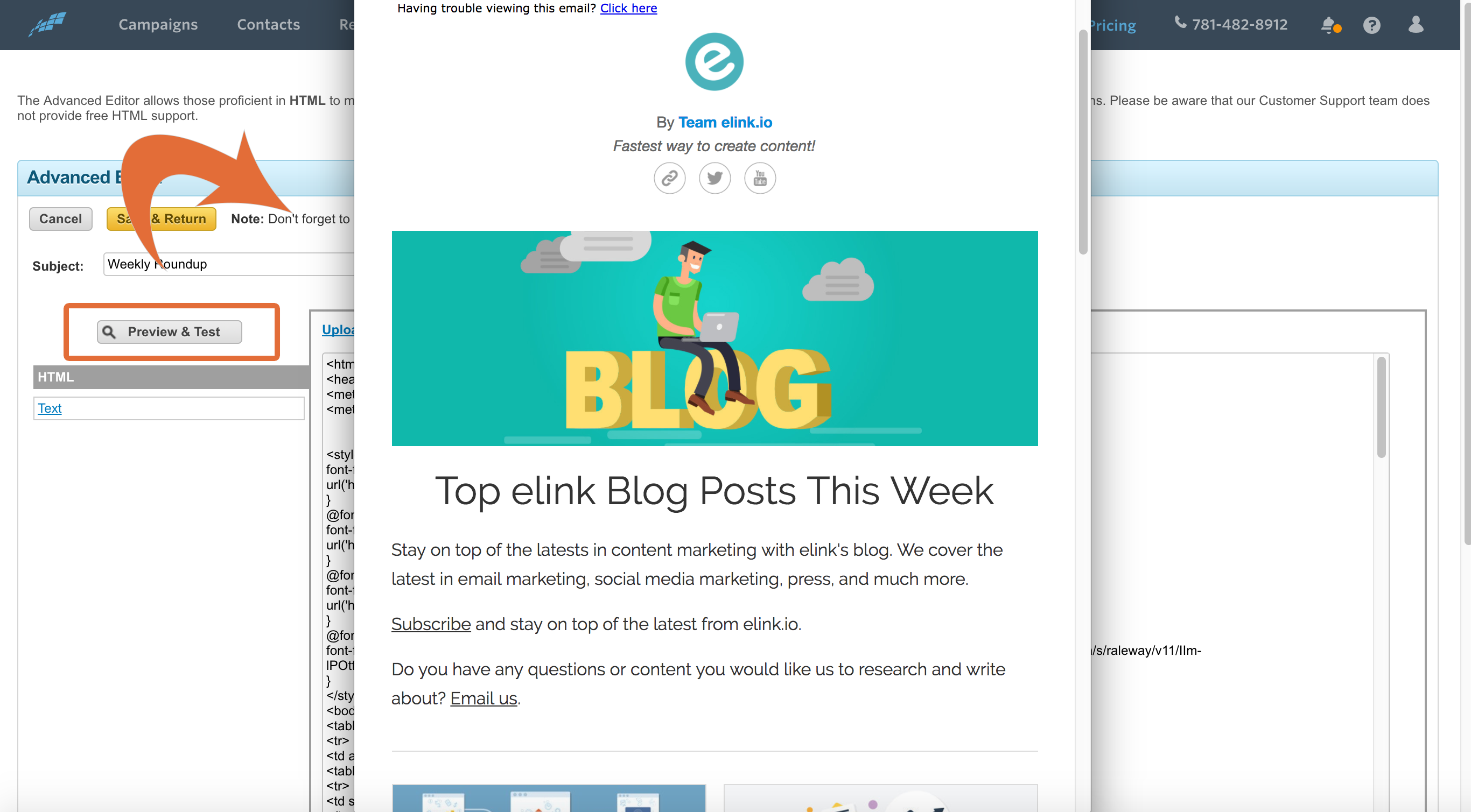Click the Twitter icon in email preview
Viewport: 1471px width, 812px height.
tap(713, 179)
